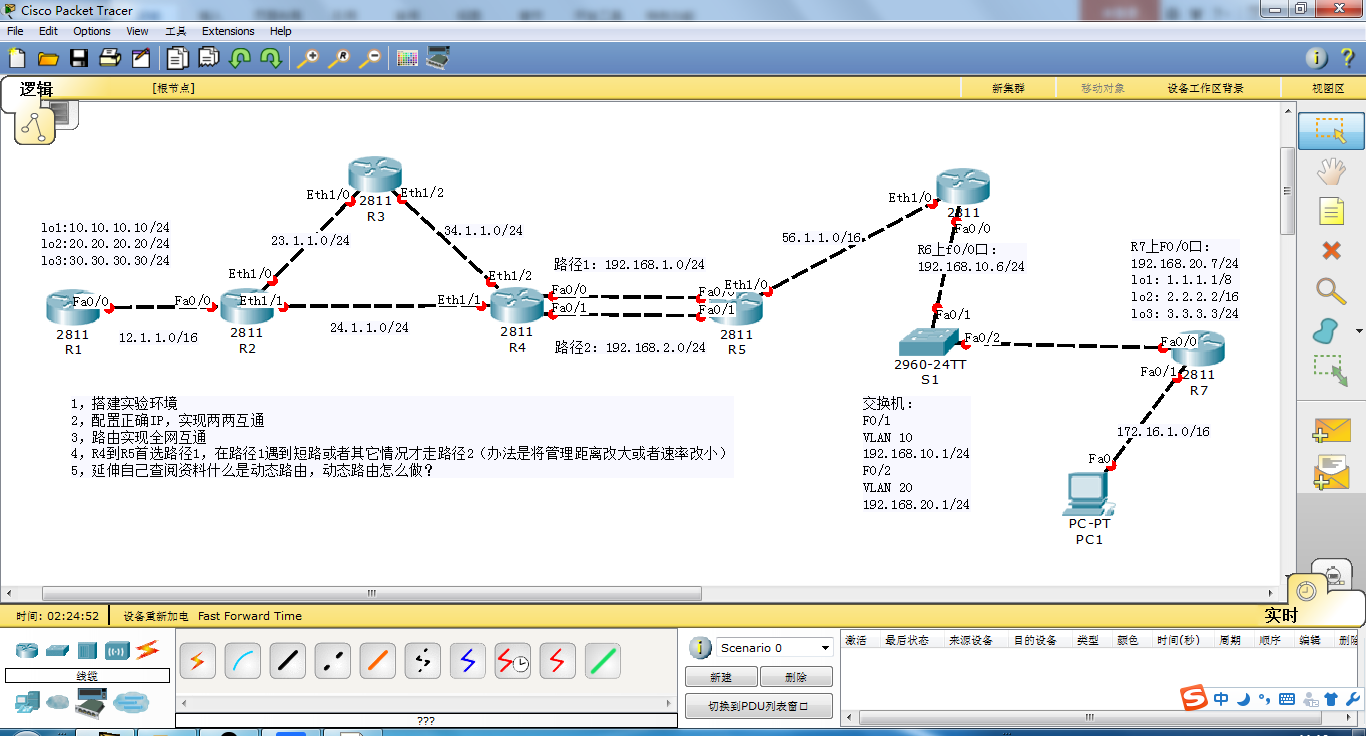1366x736 pixels.
Task: Open the drawing palette
Action: click(x=407, y=58)
